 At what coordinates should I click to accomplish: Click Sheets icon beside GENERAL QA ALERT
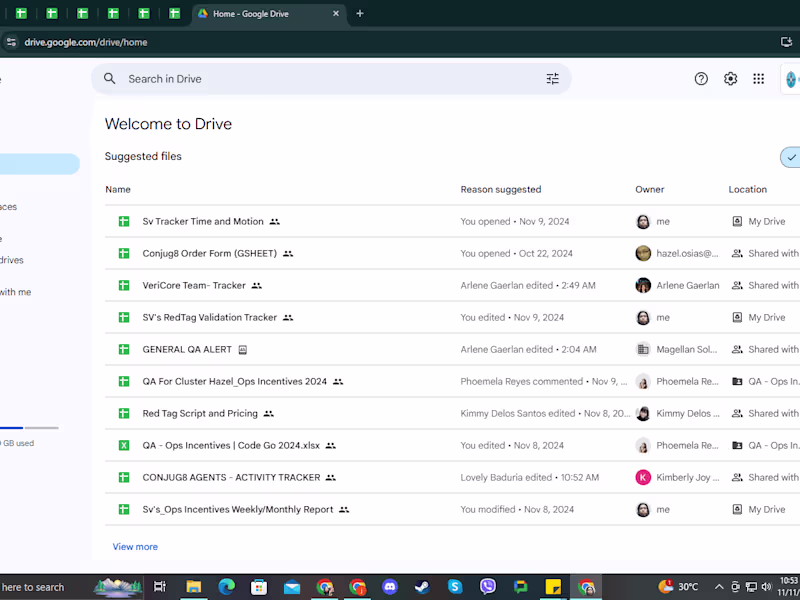click(124, 349)
